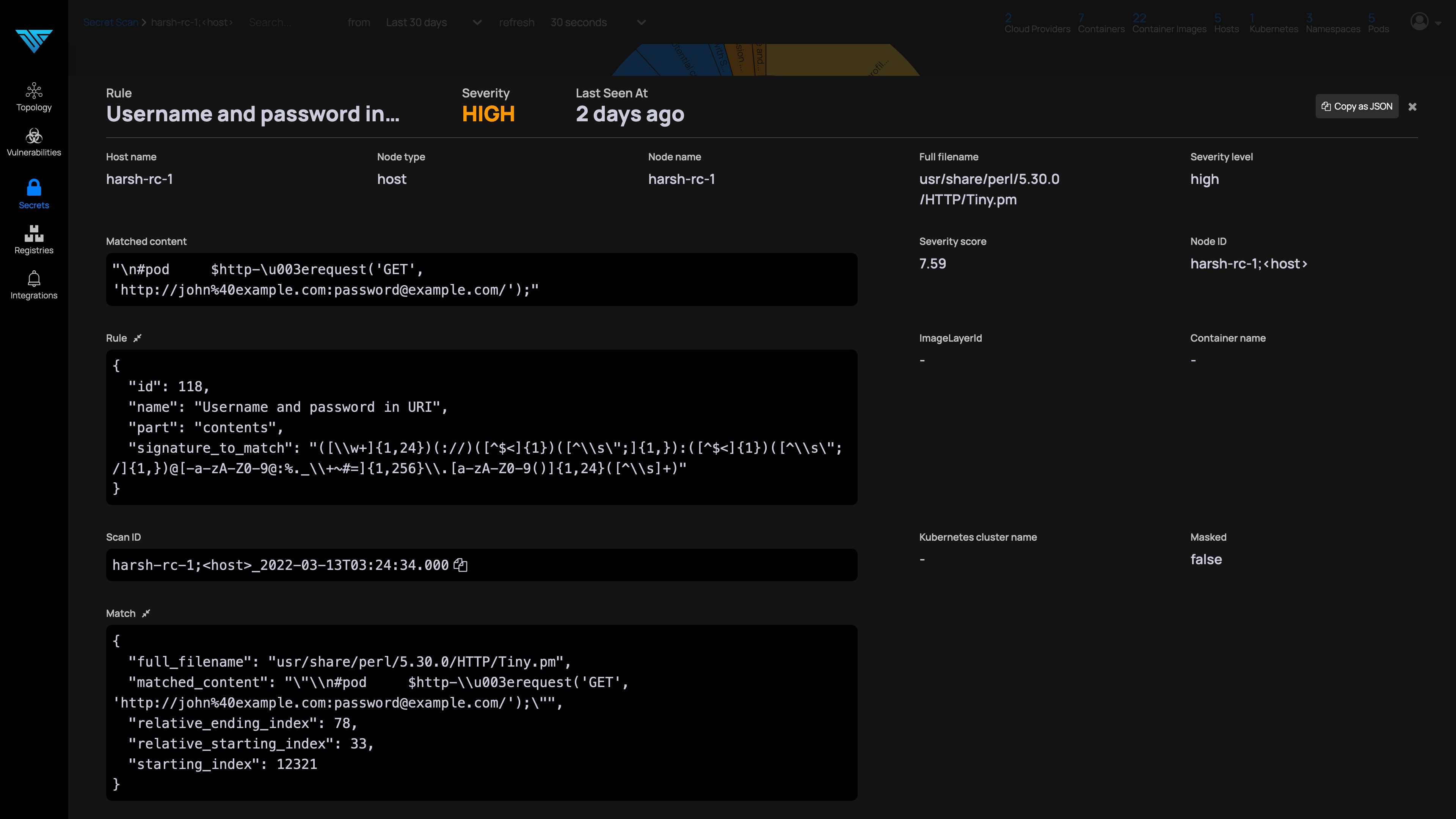Select the Node ID harsh-rc-1;<host> value
This screenshot has width=1456, height=819.
(1249, 264)
